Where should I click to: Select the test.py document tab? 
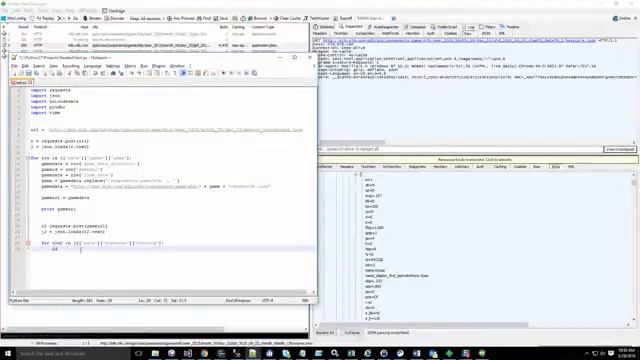click(21, 82)
